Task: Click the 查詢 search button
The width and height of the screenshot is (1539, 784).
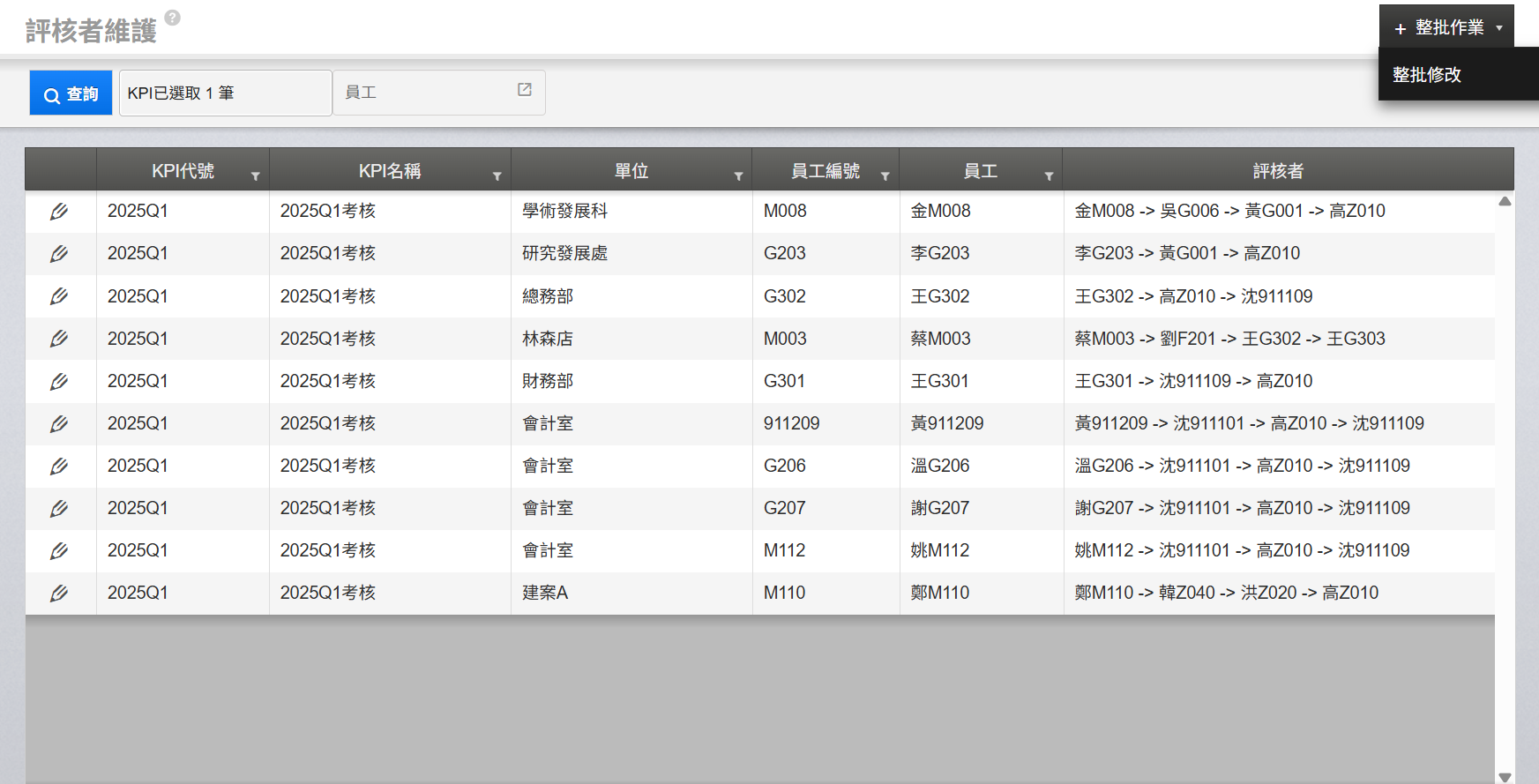Action: click(71, 93)
